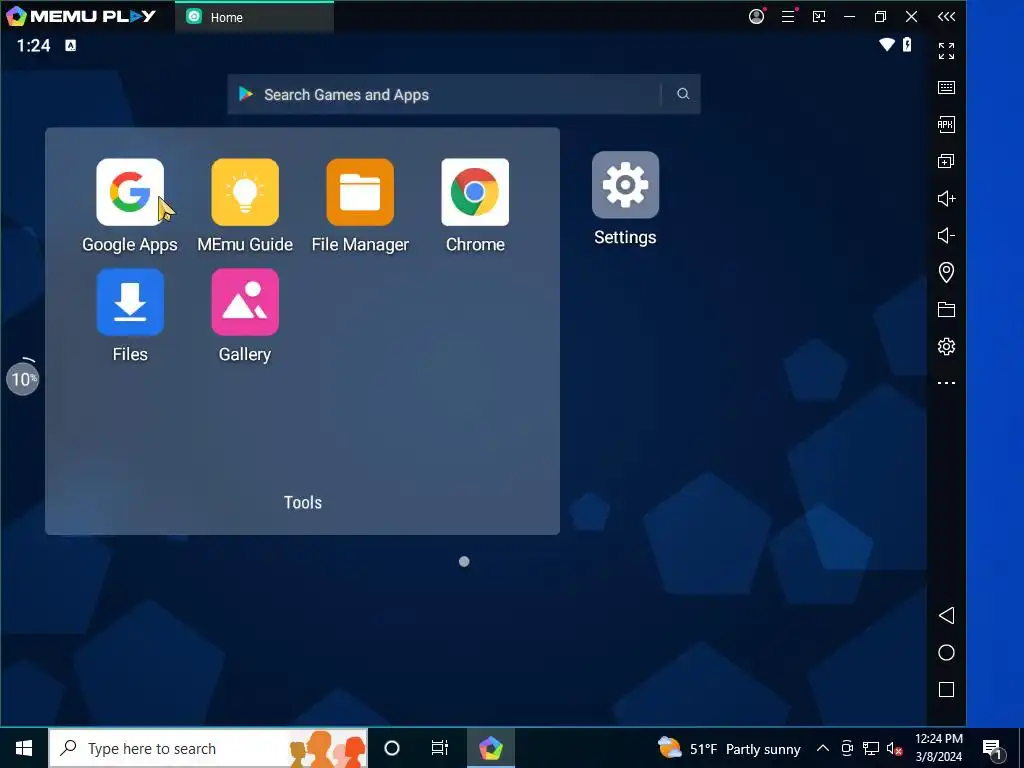
Task: Click the Android Recents square button
Action: (x=946, y=690)
